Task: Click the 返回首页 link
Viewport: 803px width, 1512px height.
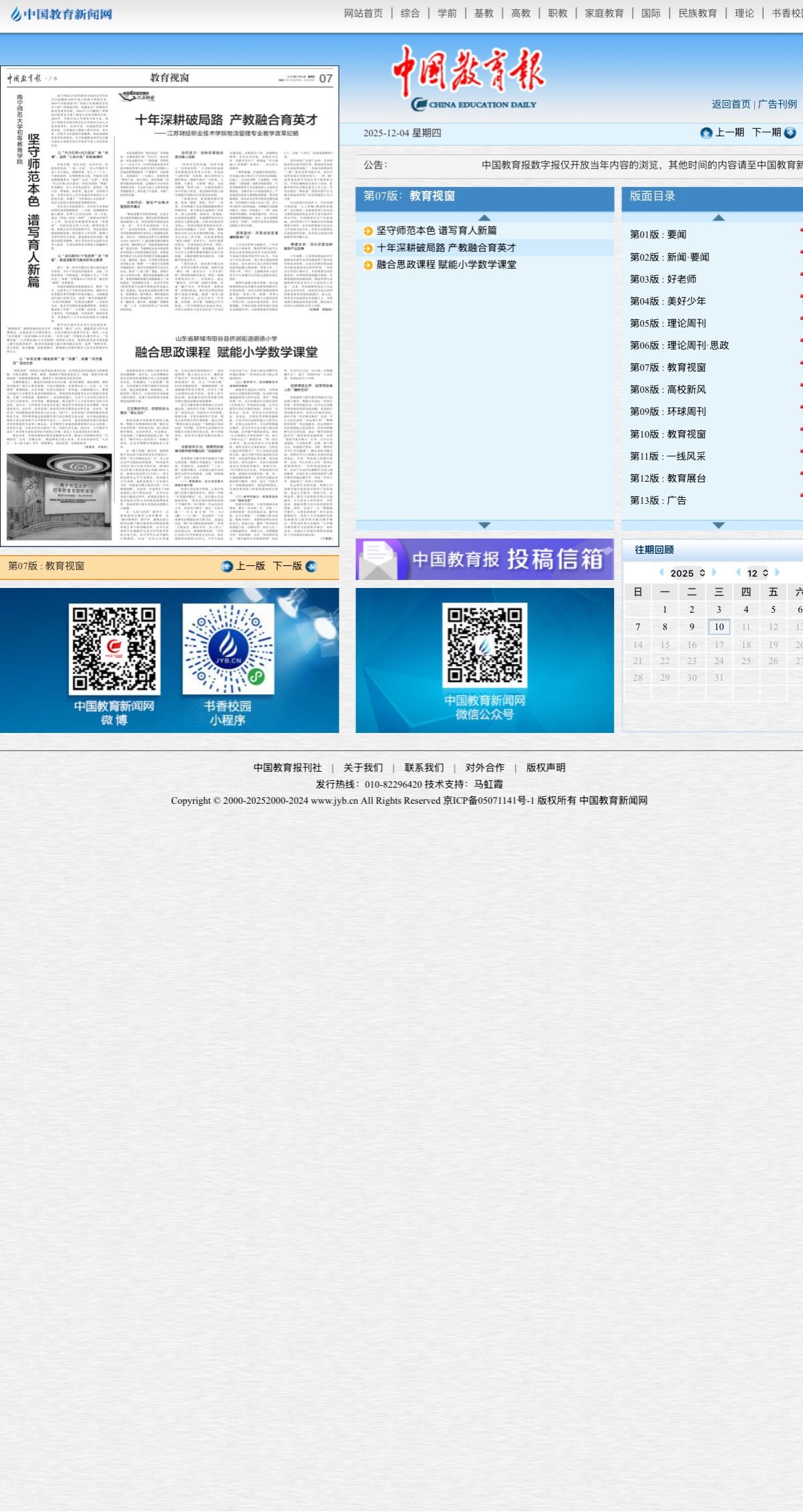Action: (x=731, y=104)
